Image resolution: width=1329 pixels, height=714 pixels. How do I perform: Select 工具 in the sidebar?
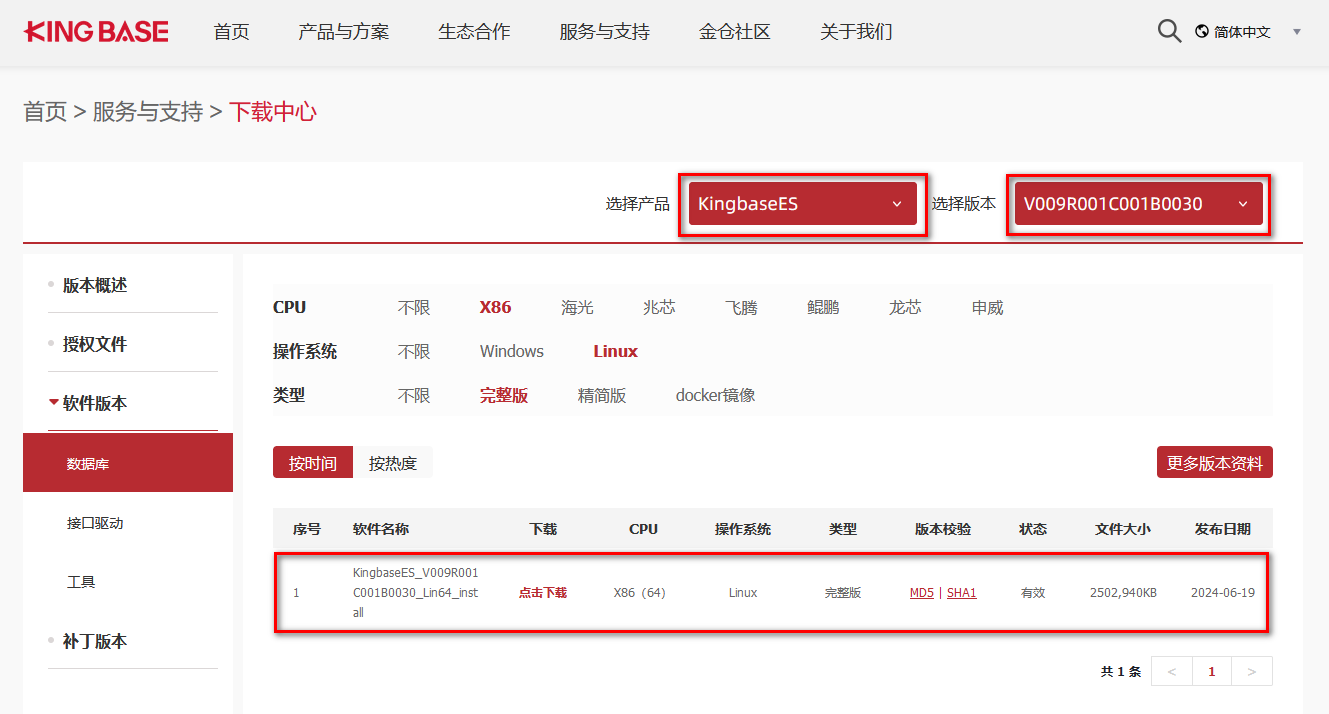81,581
